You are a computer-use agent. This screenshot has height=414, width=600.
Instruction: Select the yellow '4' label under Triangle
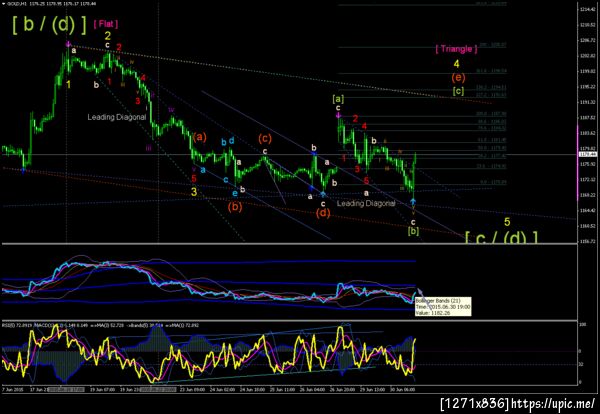pos(457,64)
